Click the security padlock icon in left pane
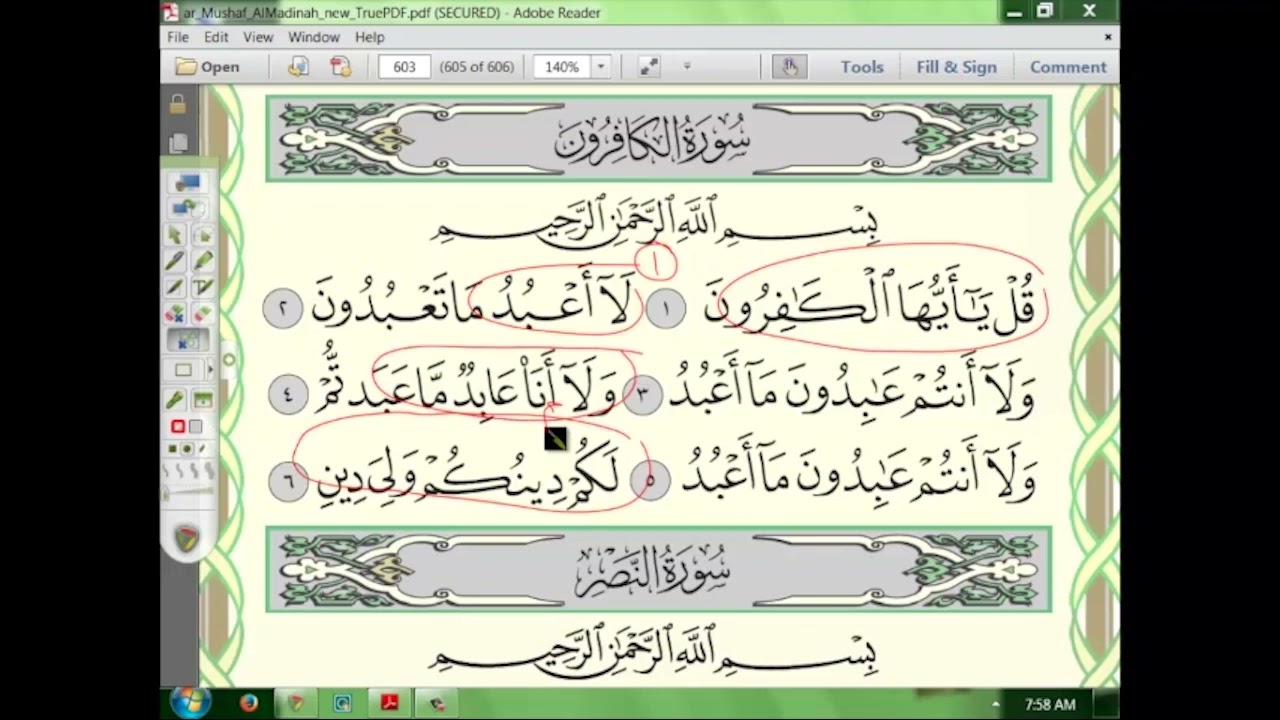Viewport: 1280px width, 720px height. coord(178,104)
